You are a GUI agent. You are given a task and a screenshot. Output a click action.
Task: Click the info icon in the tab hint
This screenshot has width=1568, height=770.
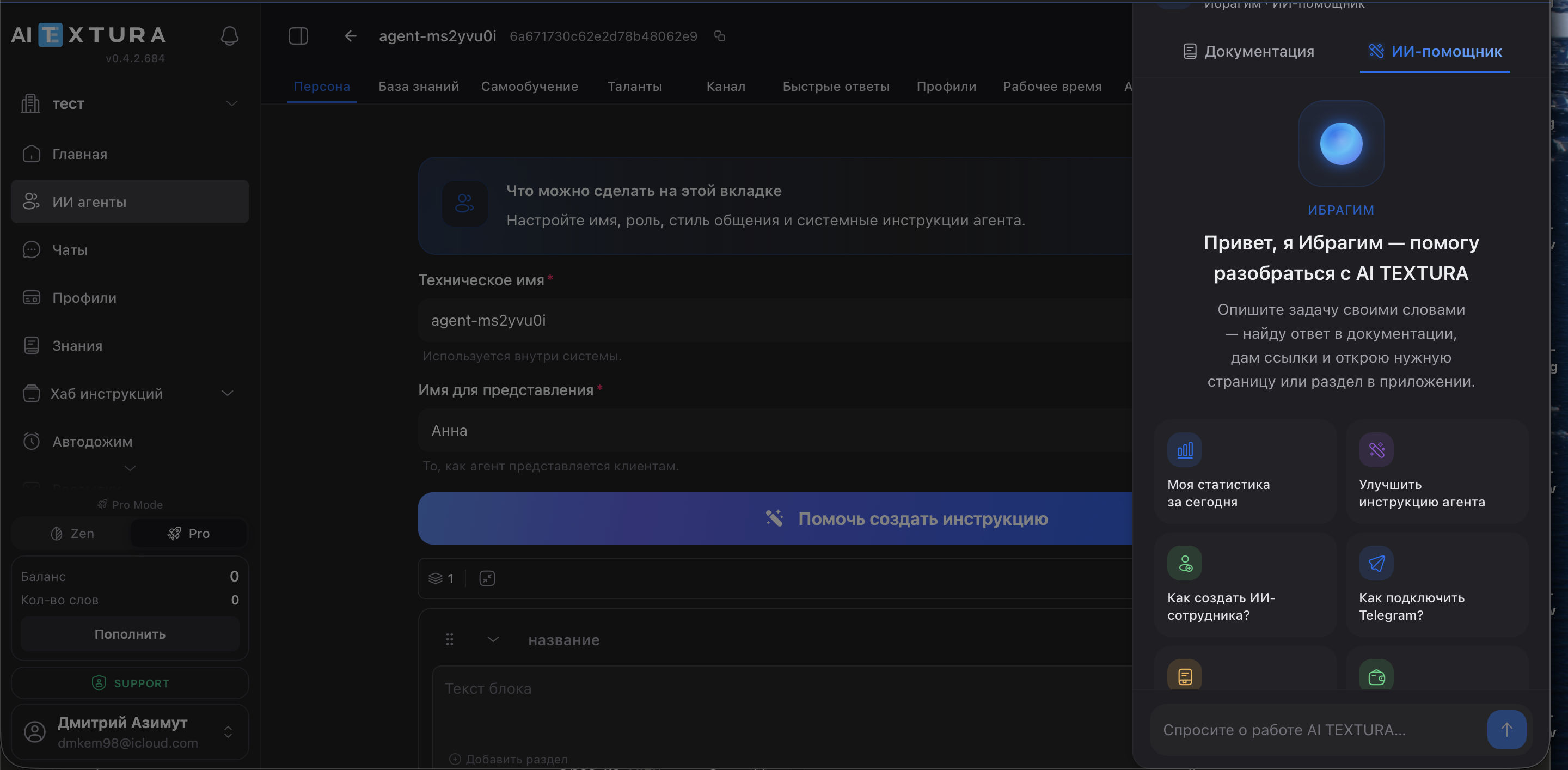pos(464,203)
